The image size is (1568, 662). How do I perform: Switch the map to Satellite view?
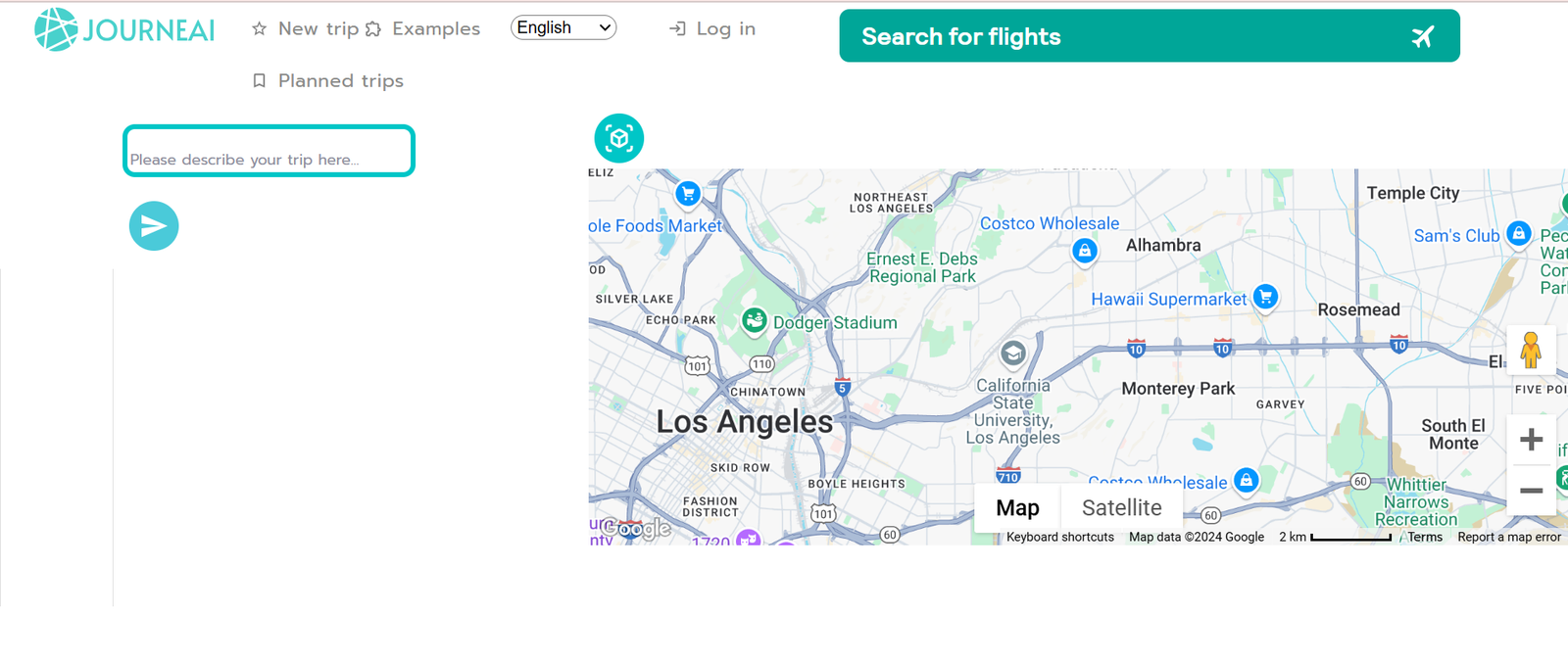(x=1121, y=508)
